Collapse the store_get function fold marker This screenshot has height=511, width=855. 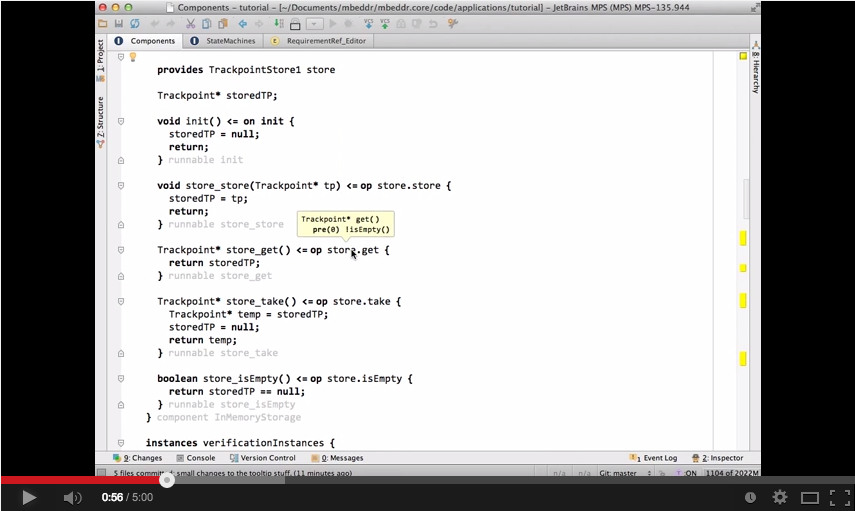[121, 250]
